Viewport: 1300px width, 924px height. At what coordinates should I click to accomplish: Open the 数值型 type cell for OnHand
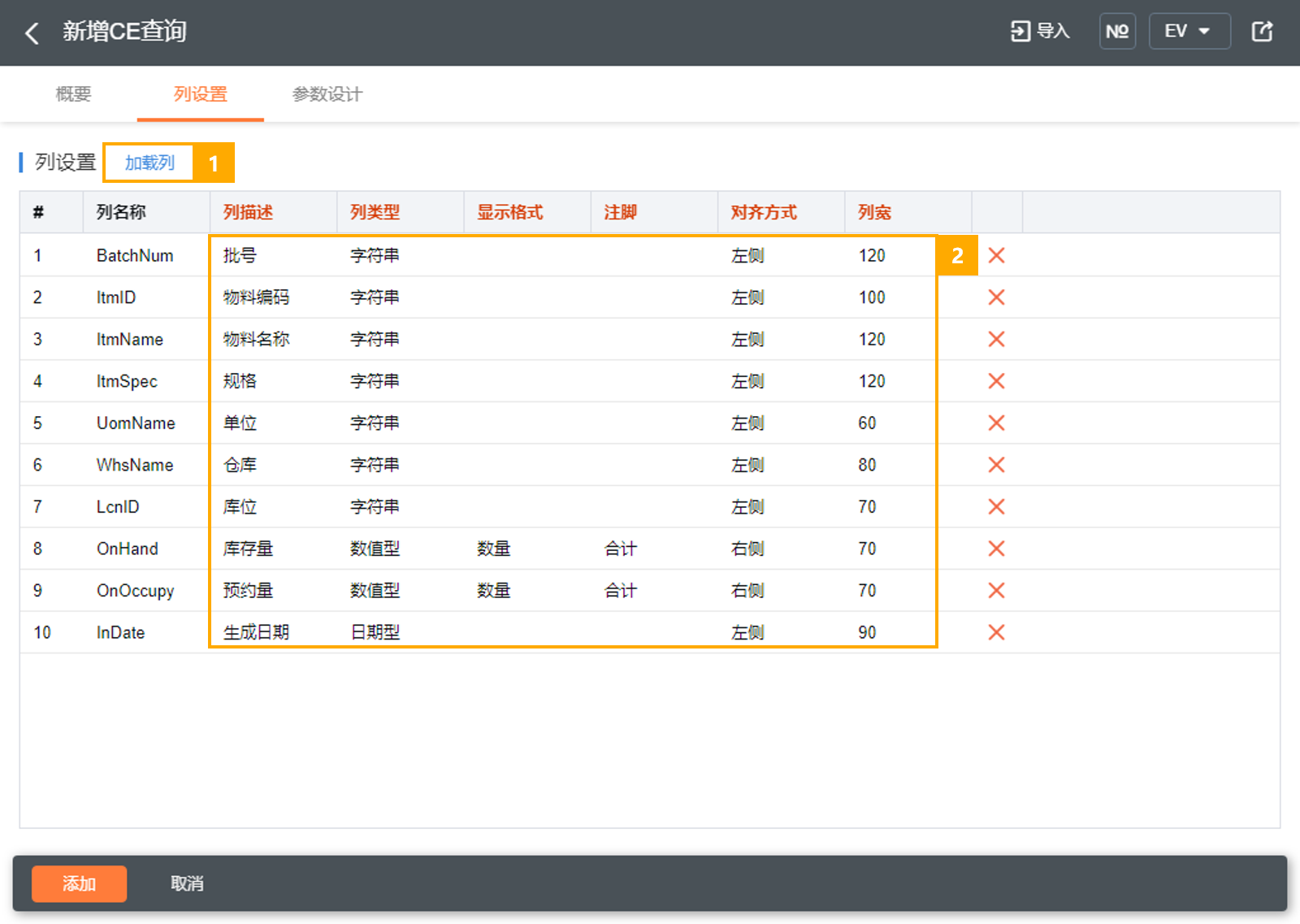click(401, 549)
